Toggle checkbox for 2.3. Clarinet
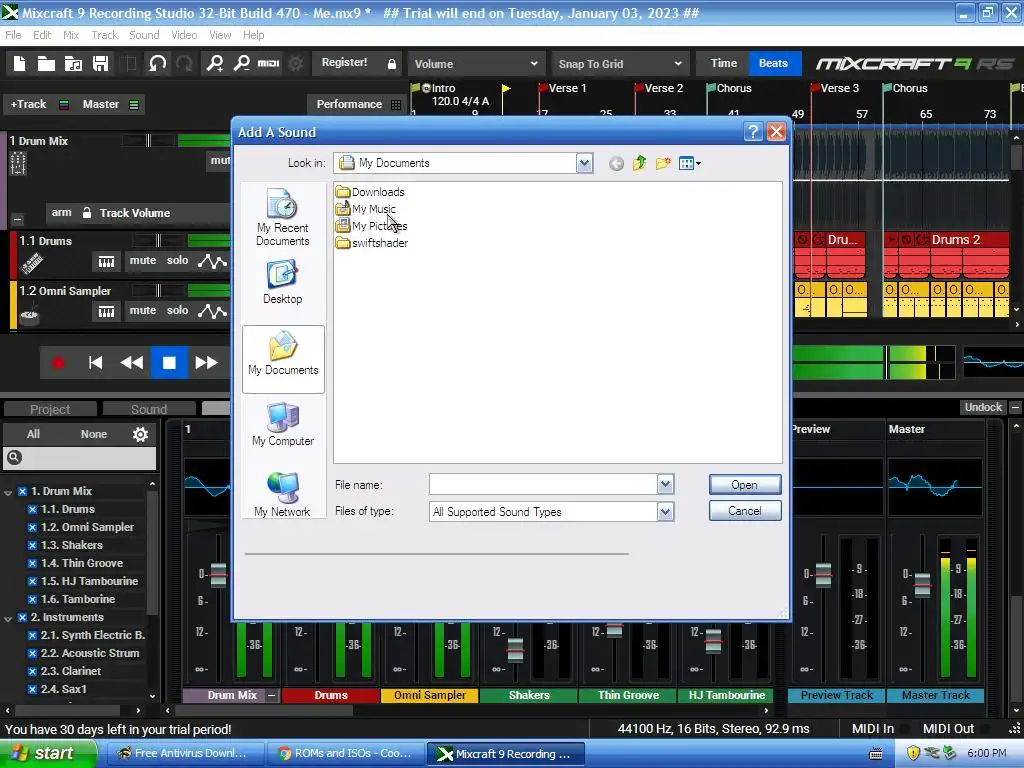Screen dimensions: 1024x768 pos(32,671)
